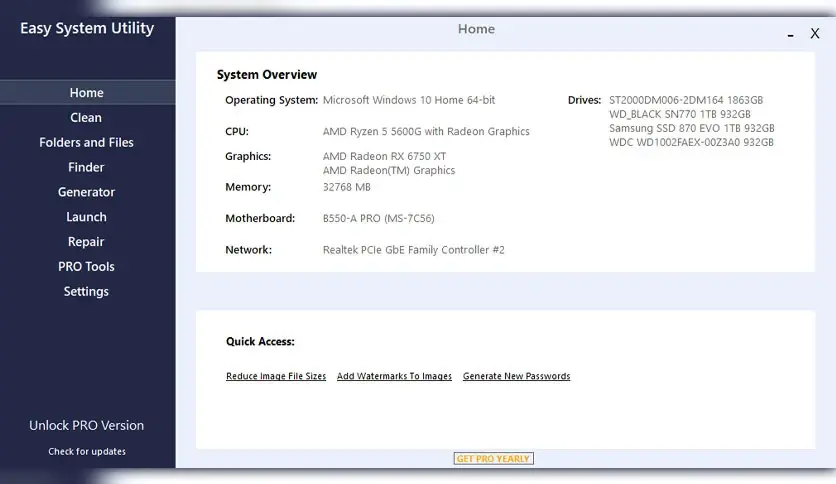The width and height of the screenshot is (836, 484).
Task: Click the GET PRO YEARLY button
Action: click(493, 458)
